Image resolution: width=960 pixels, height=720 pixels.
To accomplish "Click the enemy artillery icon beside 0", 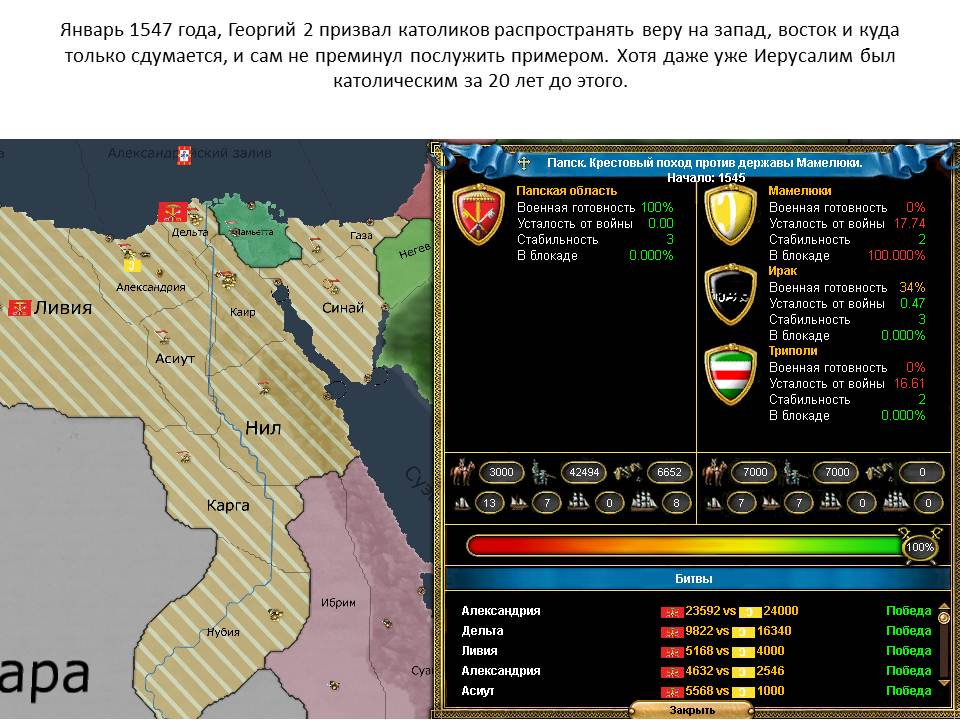I will click(880, 472).
